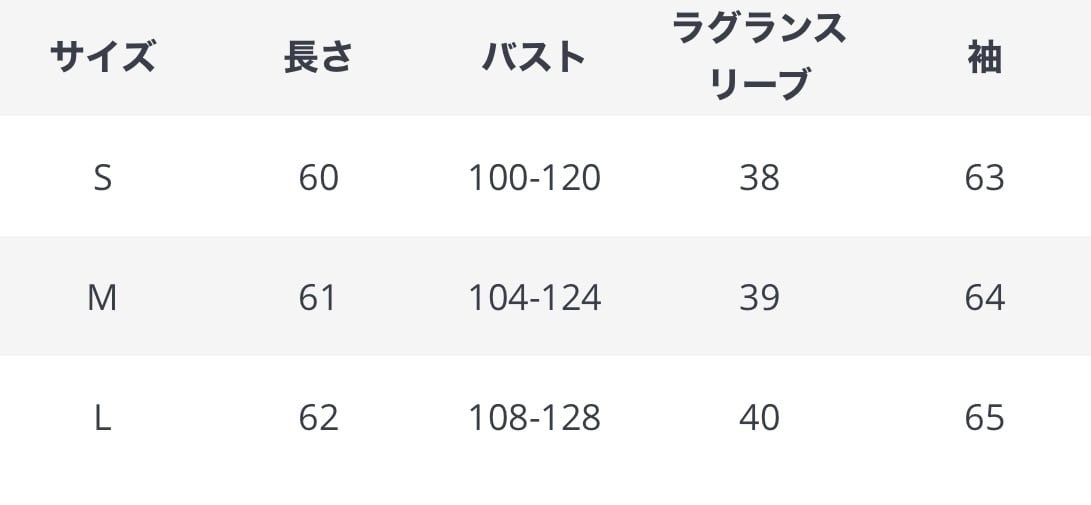
Task: Select the バスト column header
Action: tap(534, 57)
